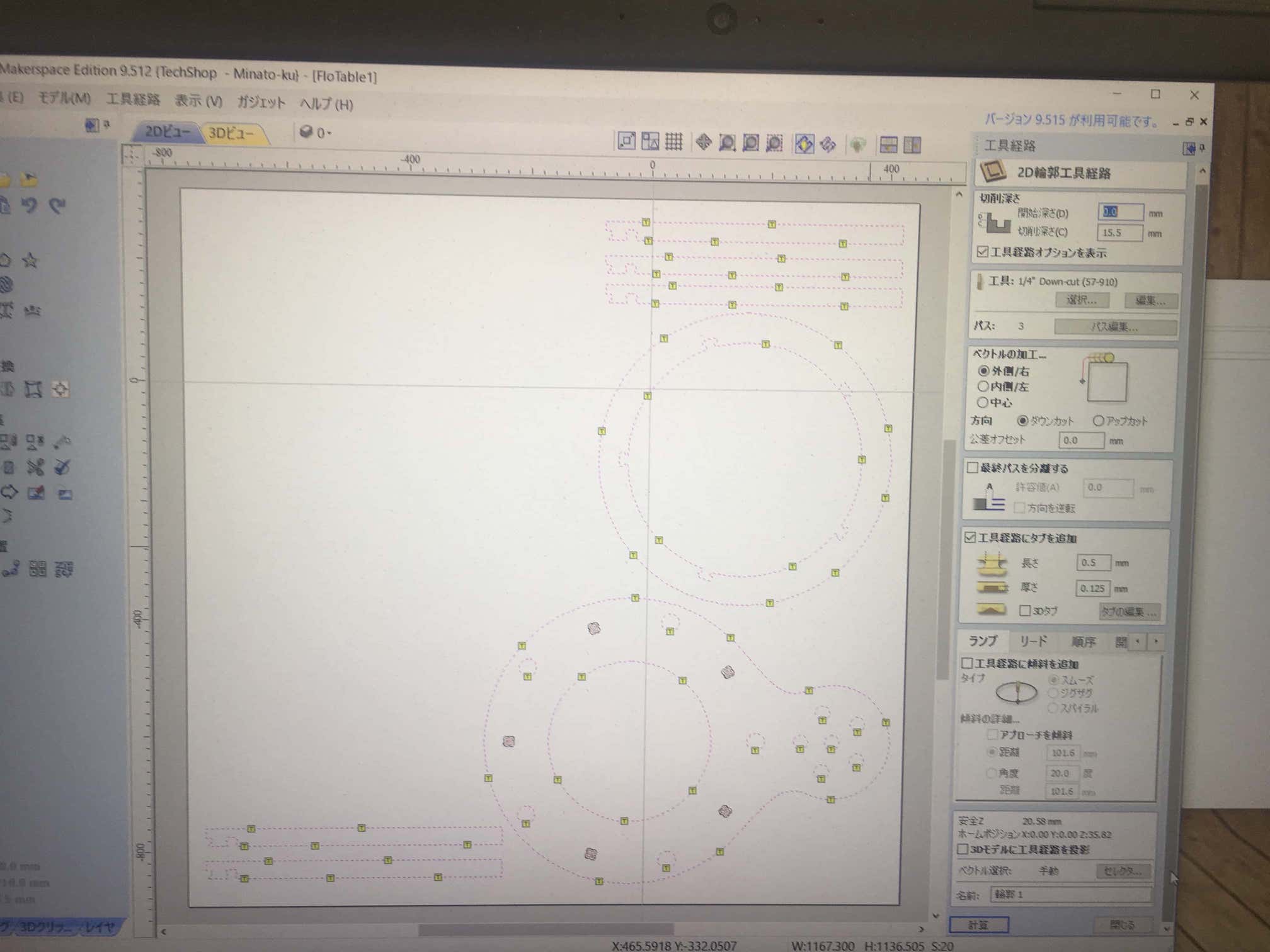The image size is (1270, 952).
Task: Toggle the snap to grid icon
Action: (673, 142)
